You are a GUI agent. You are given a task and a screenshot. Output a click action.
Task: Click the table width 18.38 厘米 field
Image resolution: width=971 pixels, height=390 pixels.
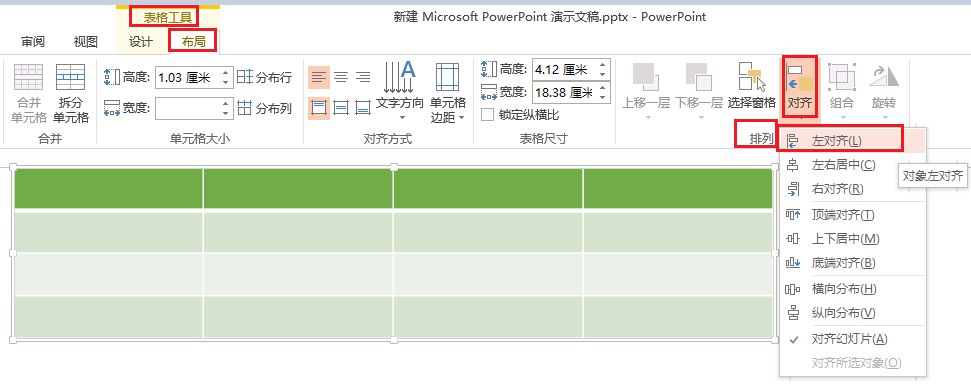pyautogui.click(x=564, y=93)
